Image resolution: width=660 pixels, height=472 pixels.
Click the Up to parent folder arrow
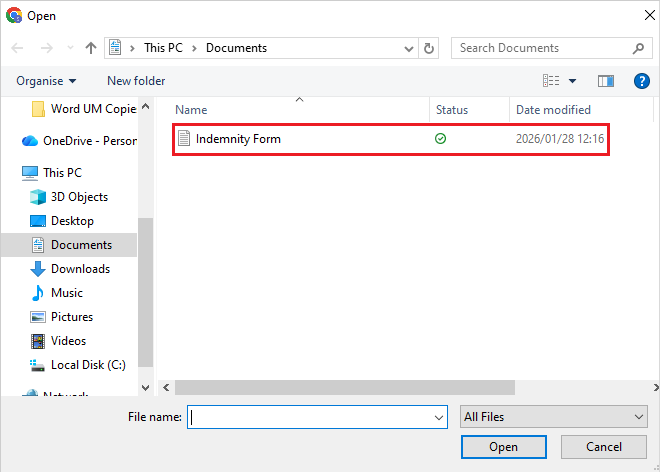point(91,48)
